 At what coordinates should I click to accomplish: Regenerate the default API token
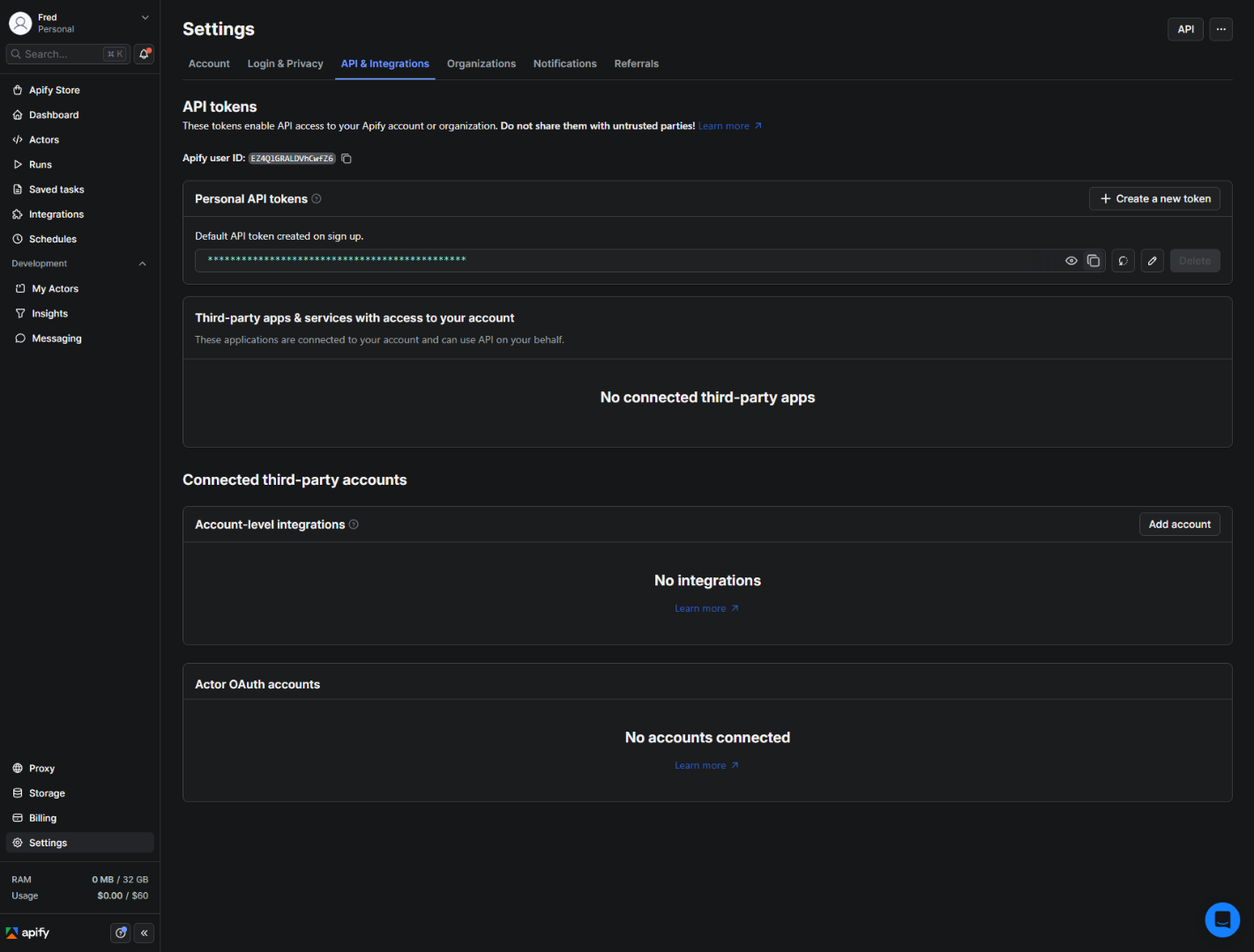(1123, 261)
